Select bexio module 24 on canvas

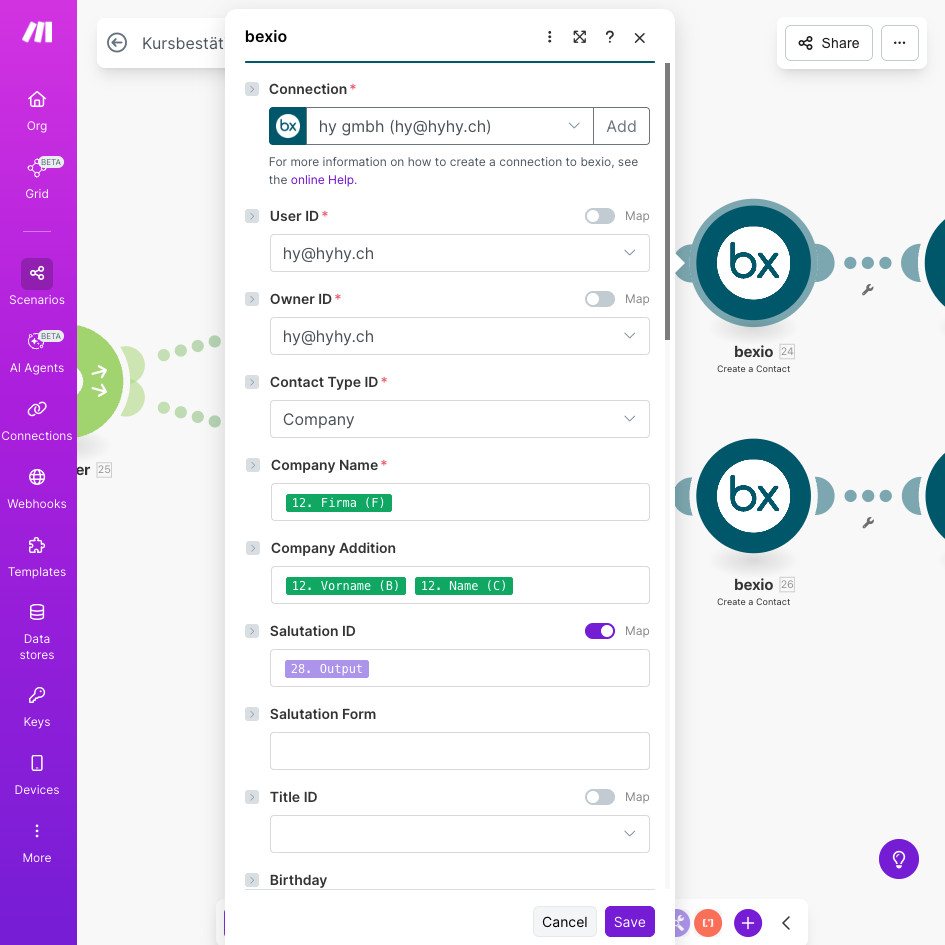[x=753, y=263]
